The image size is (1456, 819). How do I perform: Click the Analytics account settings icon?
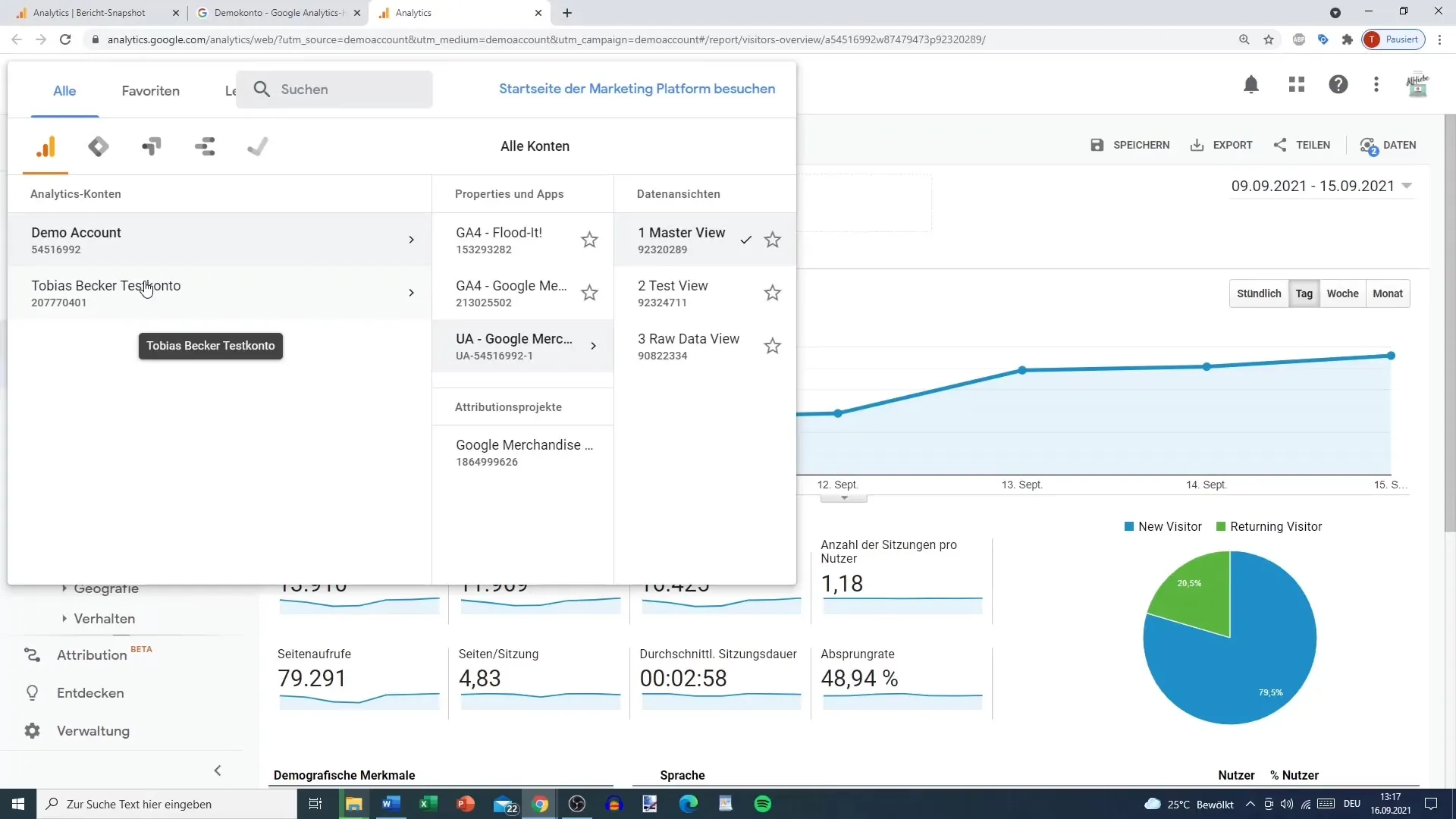(x=45, y=147)
